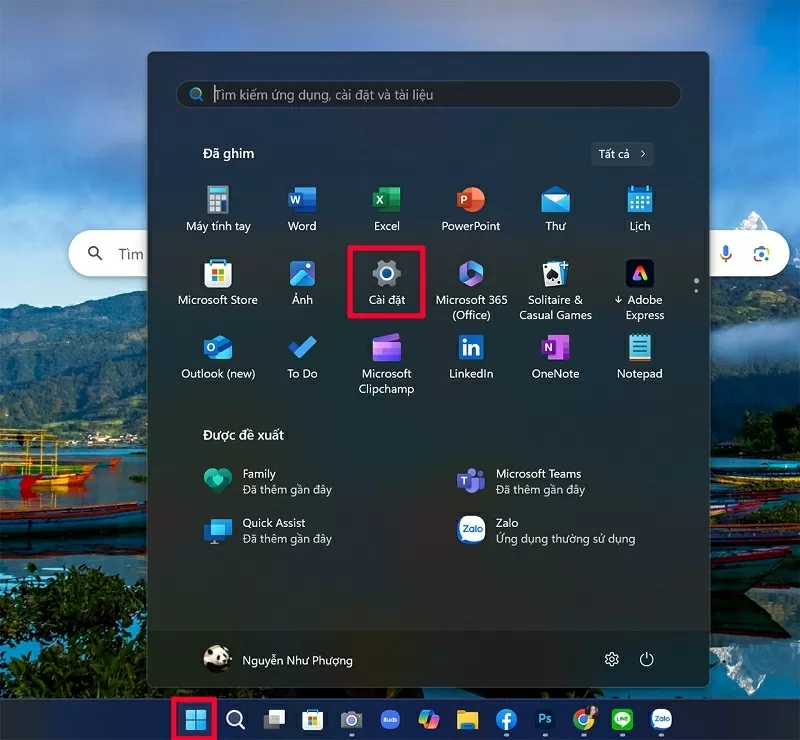800x740 pixels.
Task: Go to next pinned apps page dots
Action: (697, 285)
